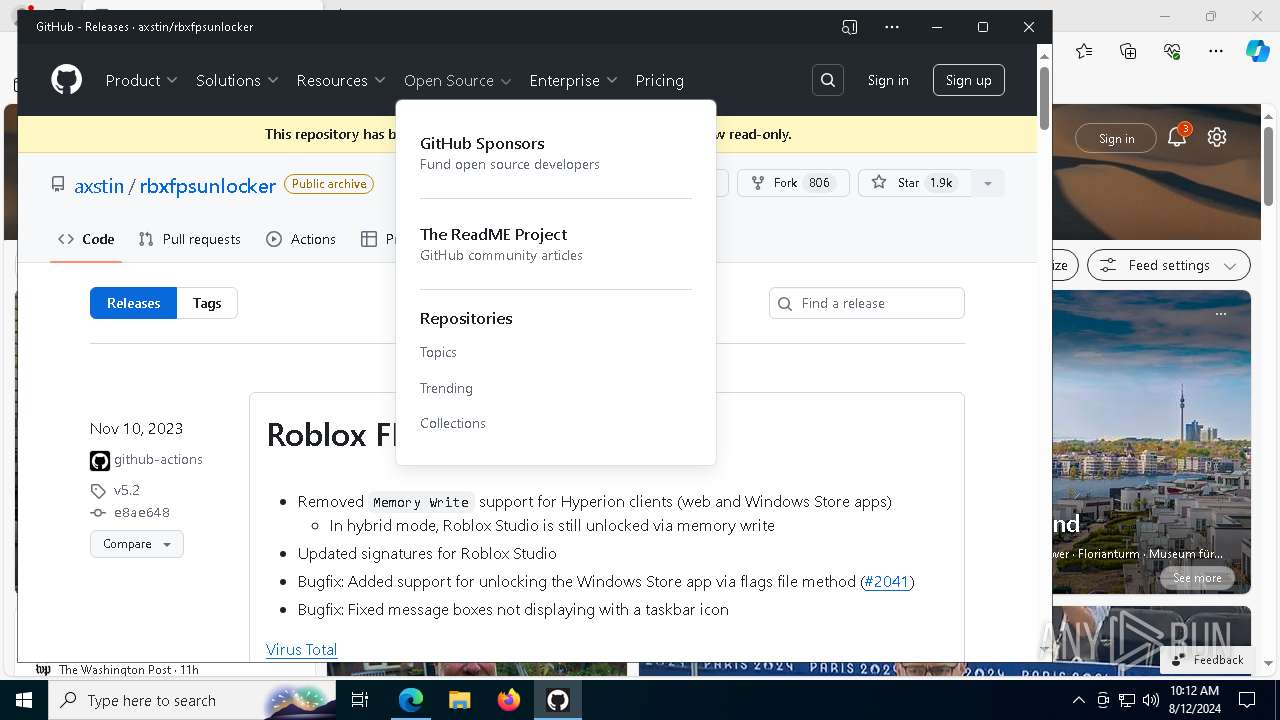The height and width of the screenshot is (720, 1280).
Task: Open github-actions author avatar
Action: tap(100, 460)
